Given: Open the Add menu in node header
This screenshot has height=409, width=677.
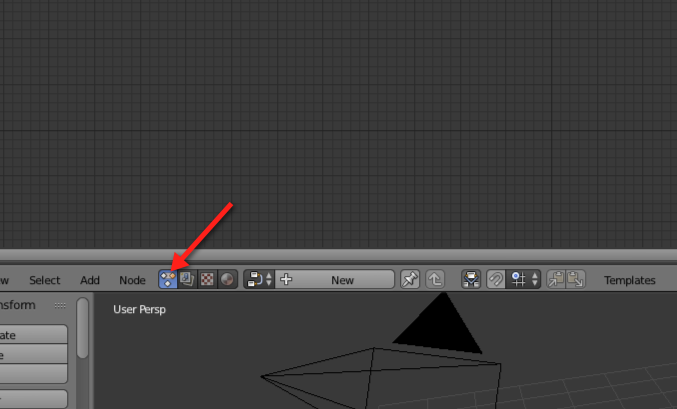Looking at the screenshot, I should pos(90,280).
